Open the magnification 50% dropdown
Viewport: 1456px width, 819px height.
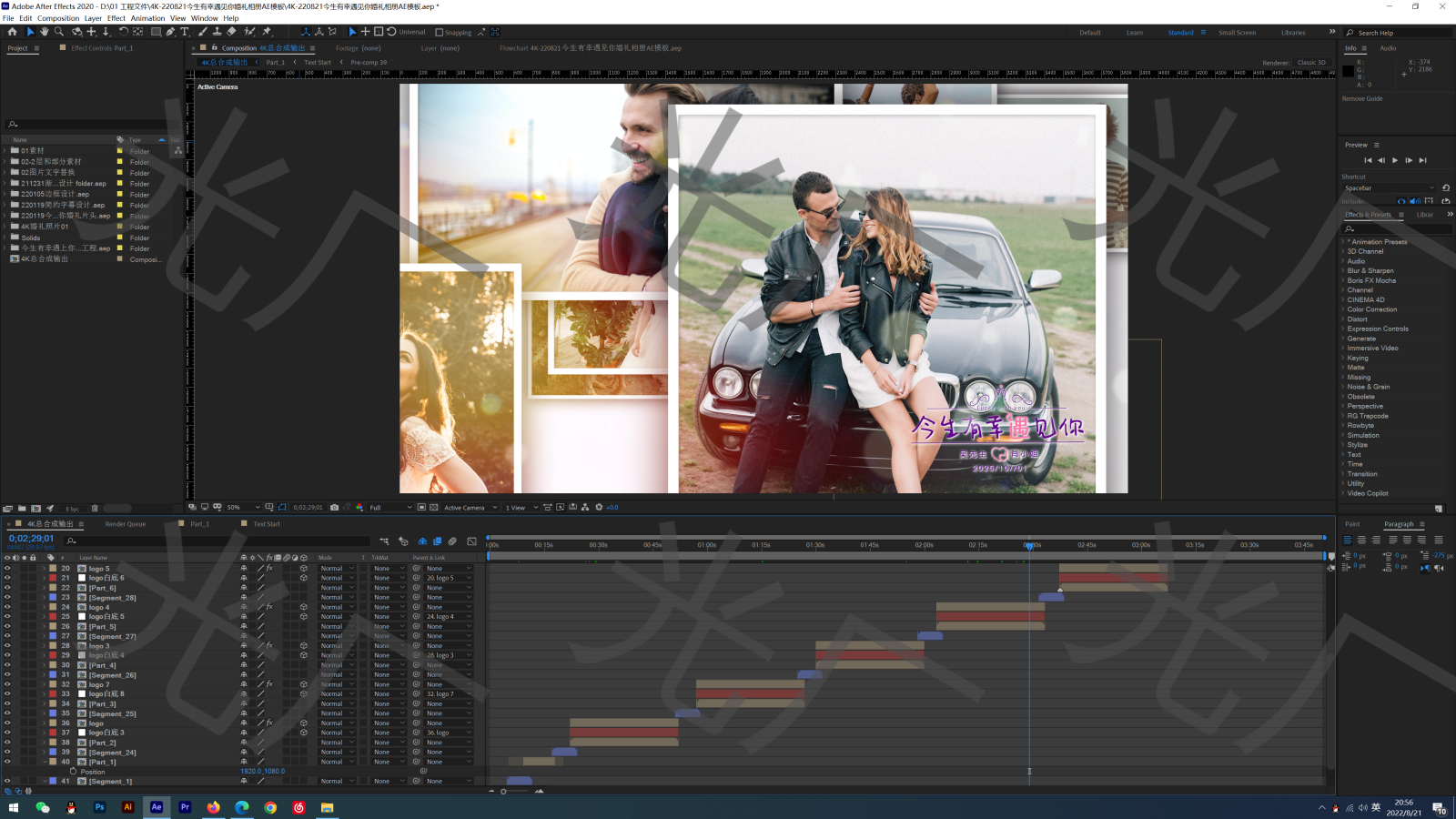coord(245,508)
